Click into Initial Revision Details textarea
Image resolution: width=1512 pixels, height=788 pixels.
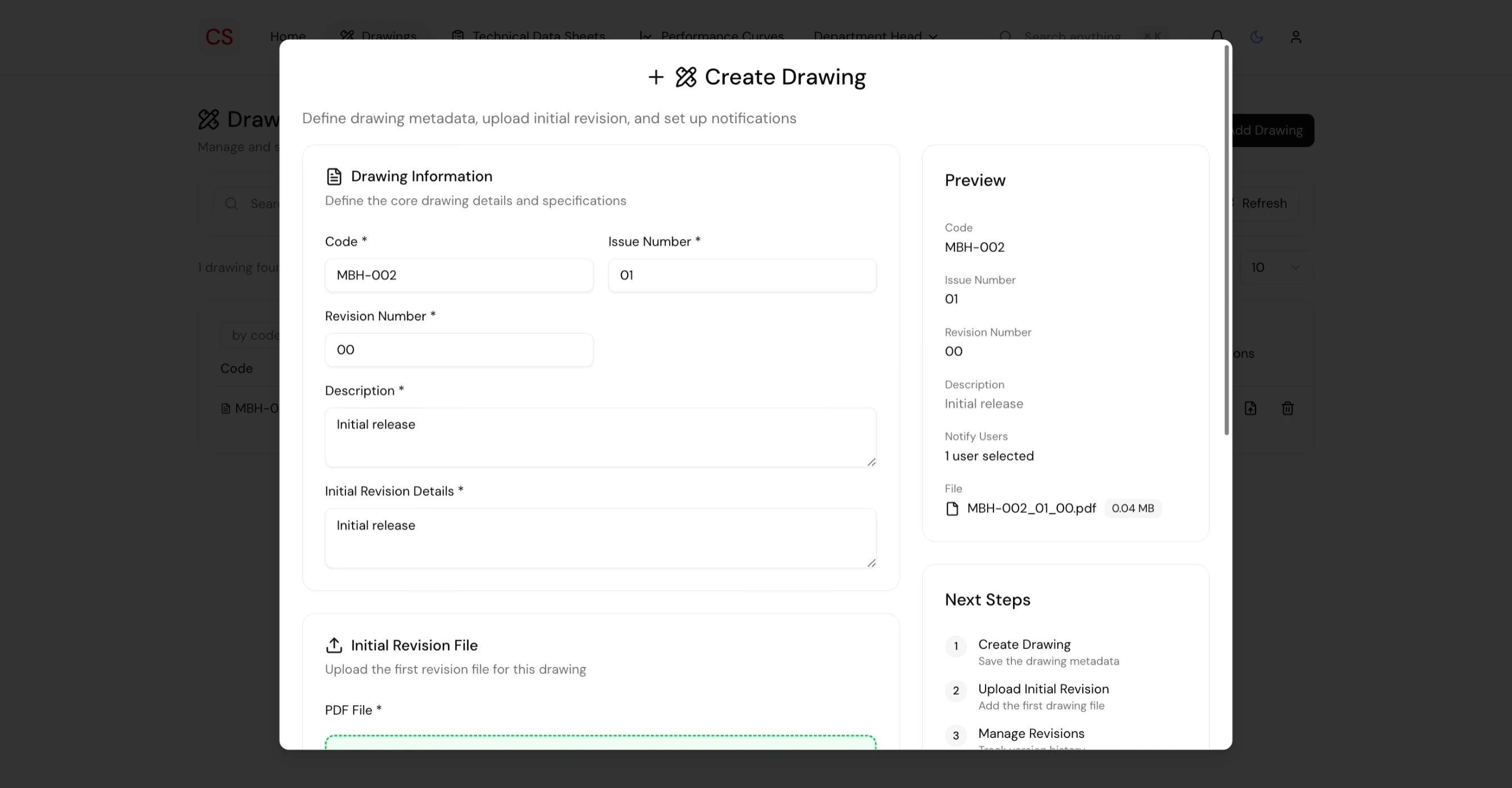(x=600, y=539)
